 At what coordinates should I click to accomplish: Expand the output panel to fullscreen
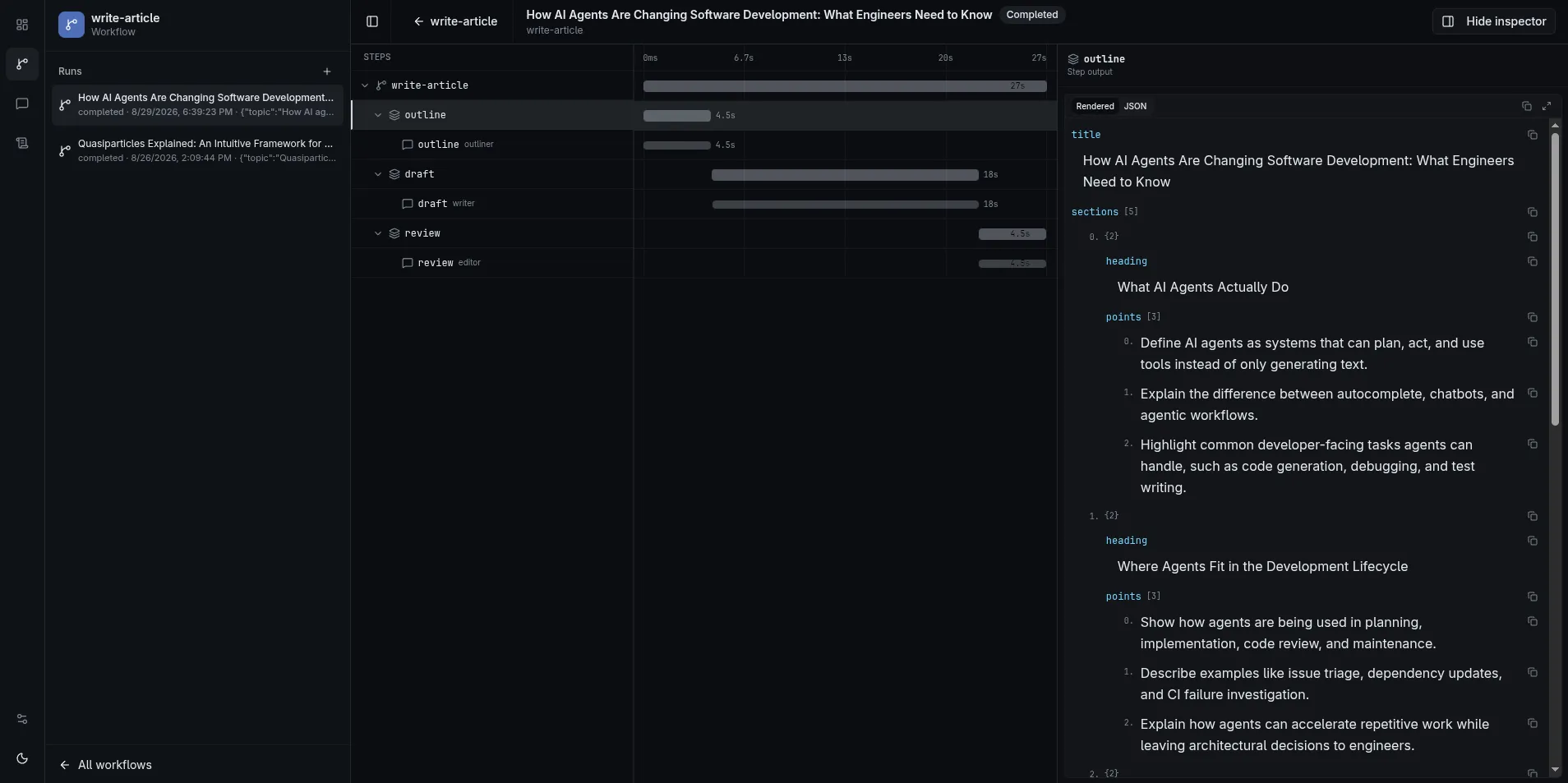pyautogui.click(x=1547, y=106)
